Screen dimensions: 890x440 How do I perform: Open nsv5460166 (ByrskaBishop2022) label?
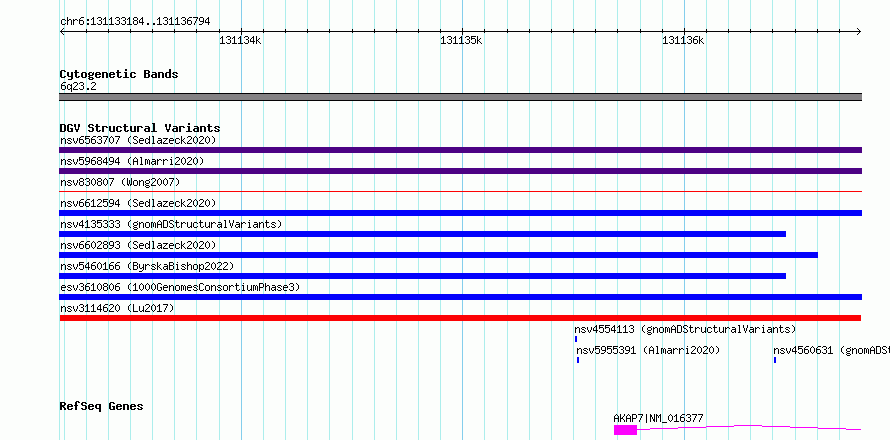(147, 266)
